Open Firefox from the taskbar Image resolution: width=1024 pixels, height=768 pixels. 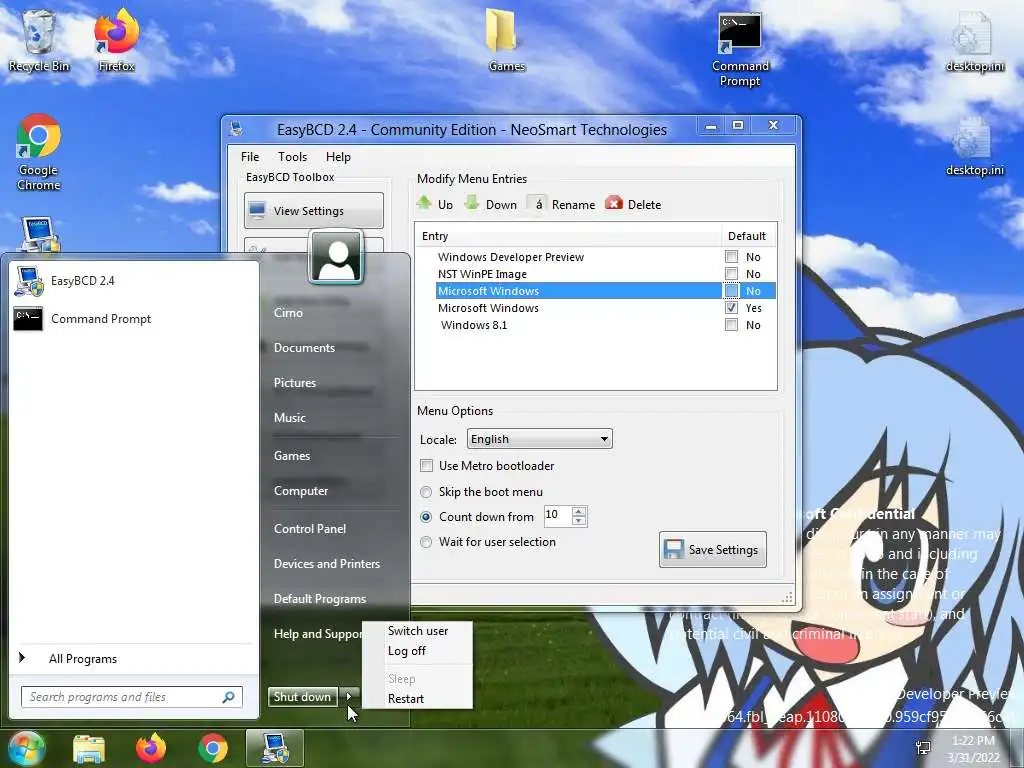click(151, 749)
